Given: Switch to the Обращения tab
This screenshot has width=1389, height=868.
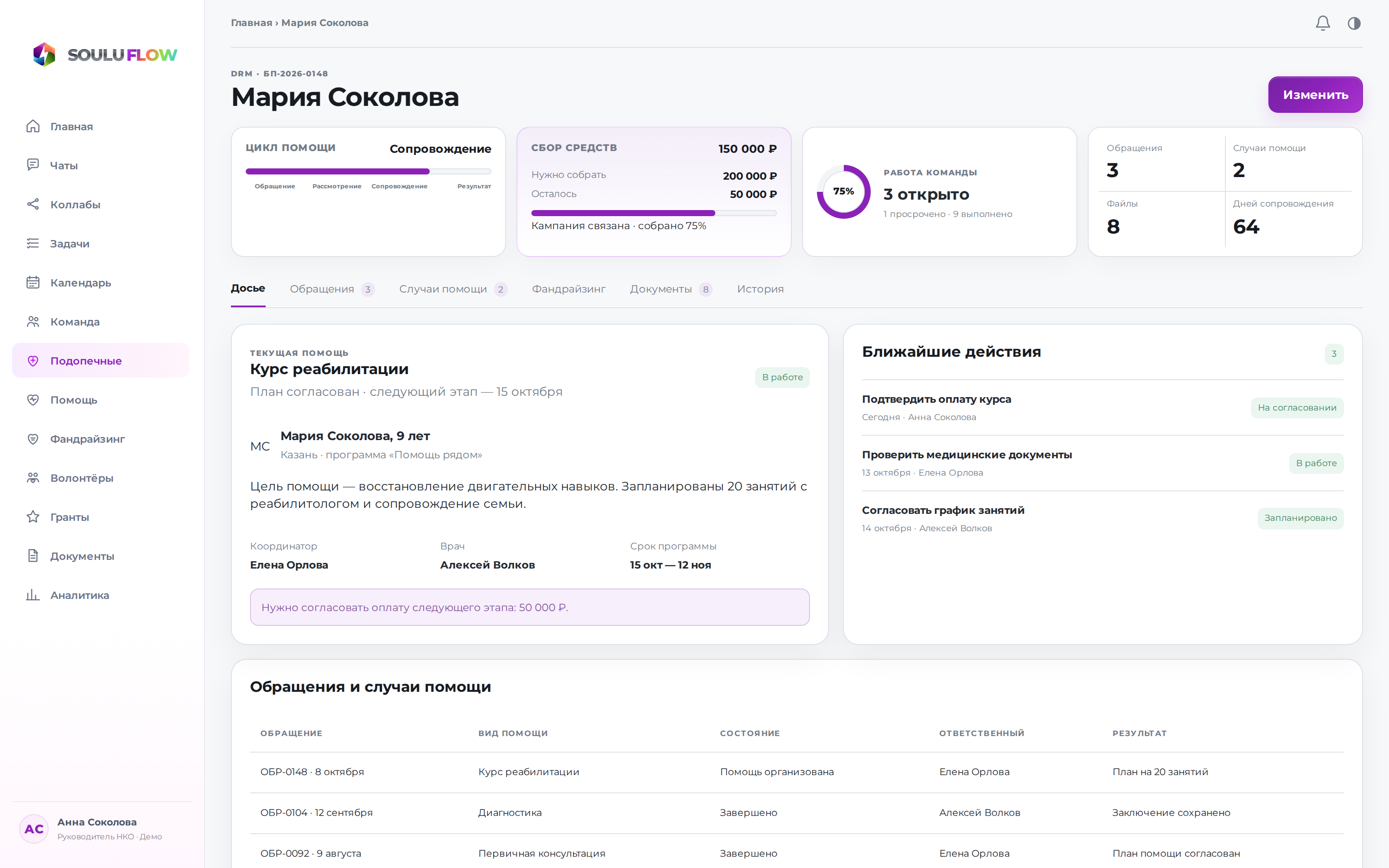Looking at the screenshot, I should (x=332, y=289).
